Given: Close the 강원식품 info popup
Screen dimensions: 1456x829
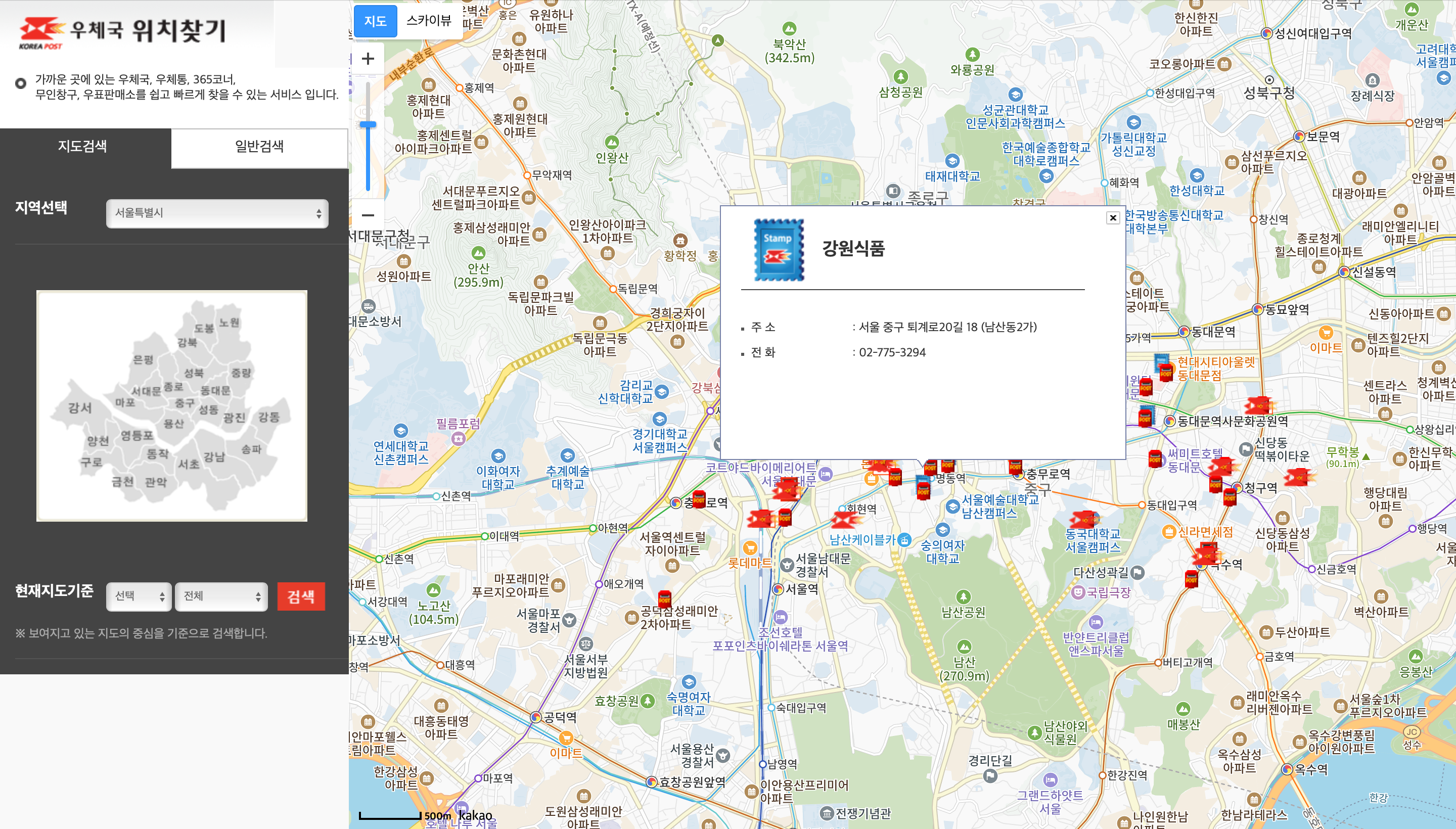Looking at the screenshot, I should pyautogui.click(x=1113, y=217).
